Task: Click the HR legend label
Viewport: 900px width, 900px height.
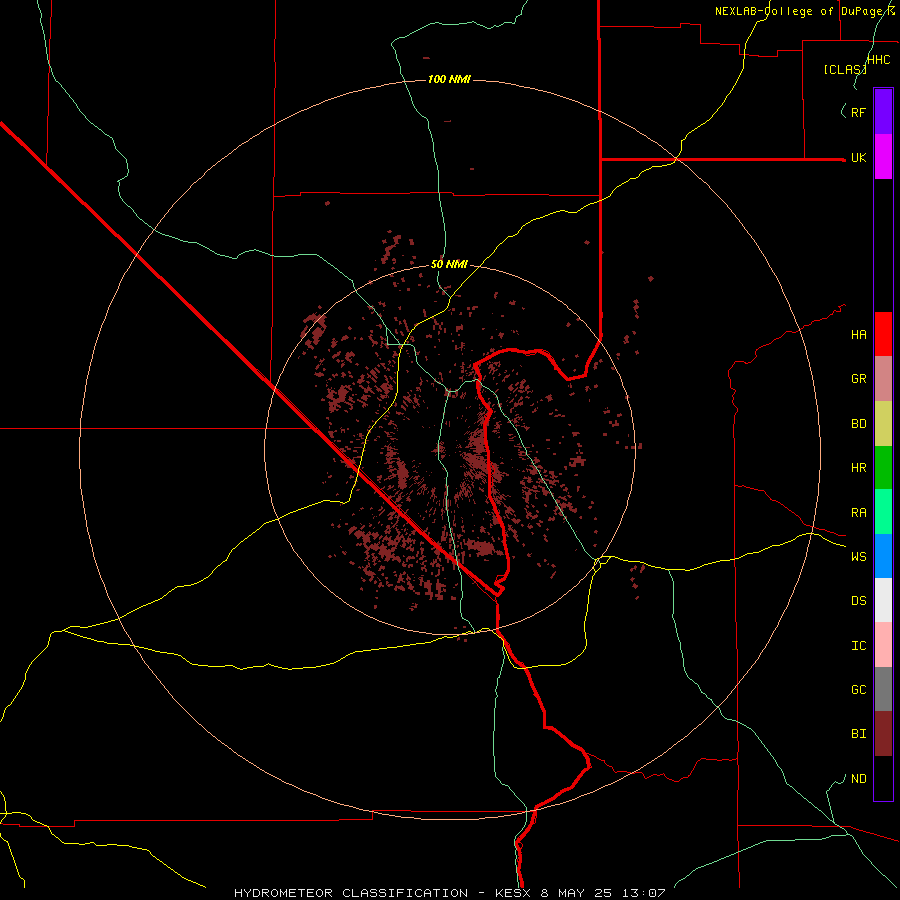Action: (858, 468)
